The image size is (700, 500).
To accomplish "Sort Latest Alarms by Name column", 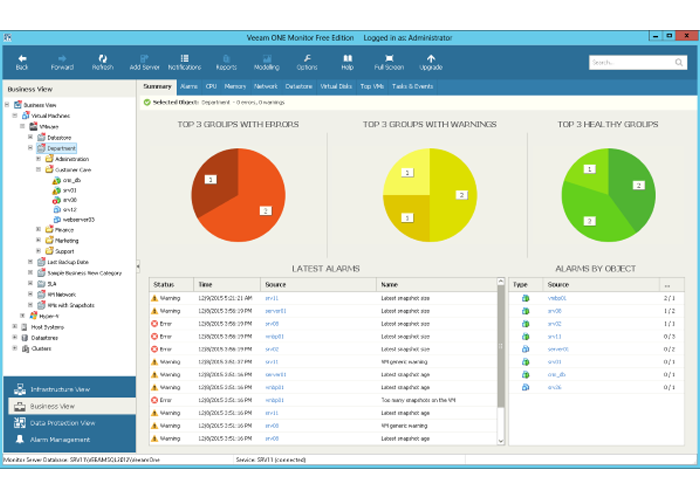I will point(437,284).
